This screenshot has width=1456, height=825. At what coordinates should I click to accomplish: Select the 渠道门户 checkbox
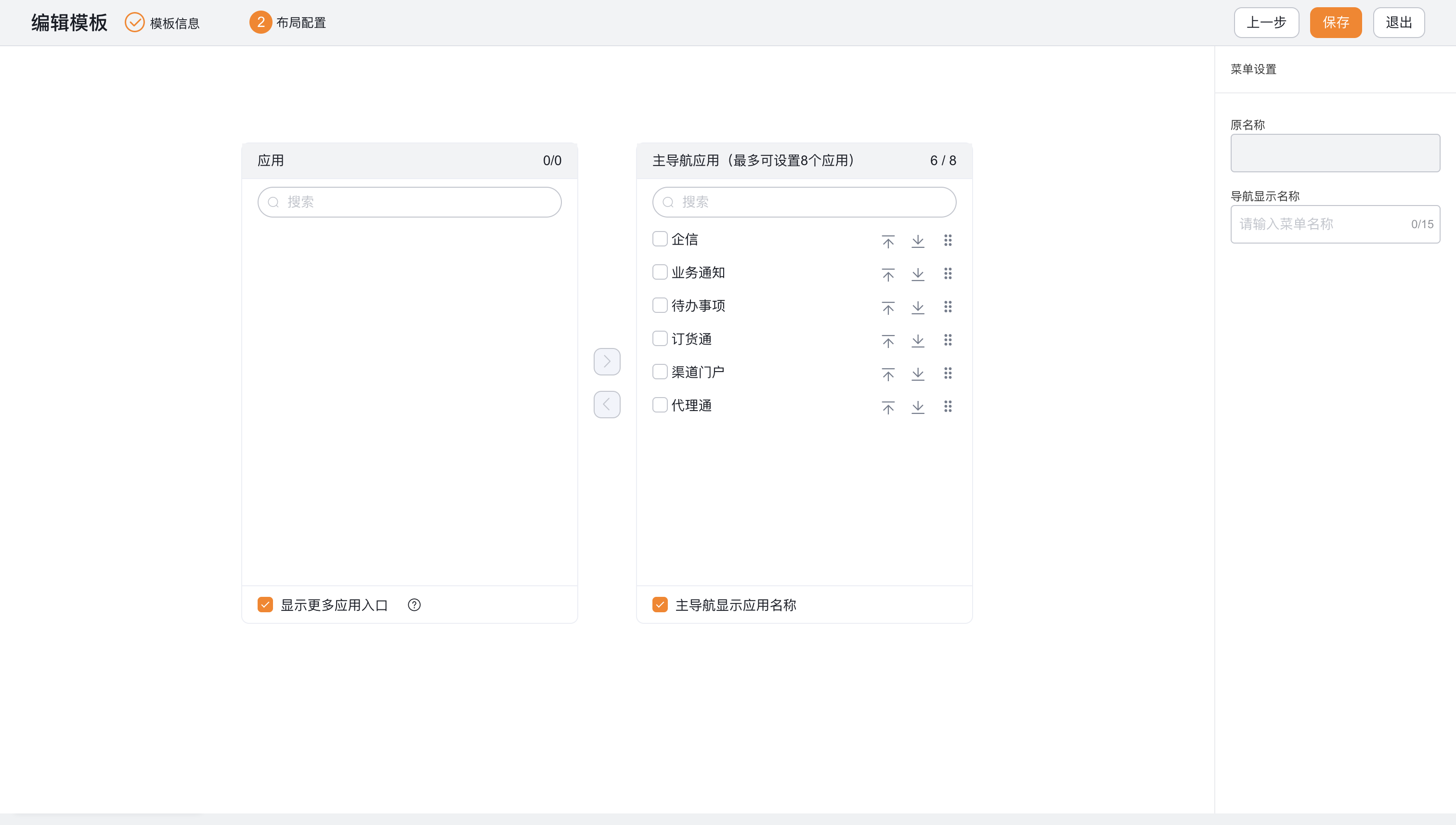click(x=660, y=372)
